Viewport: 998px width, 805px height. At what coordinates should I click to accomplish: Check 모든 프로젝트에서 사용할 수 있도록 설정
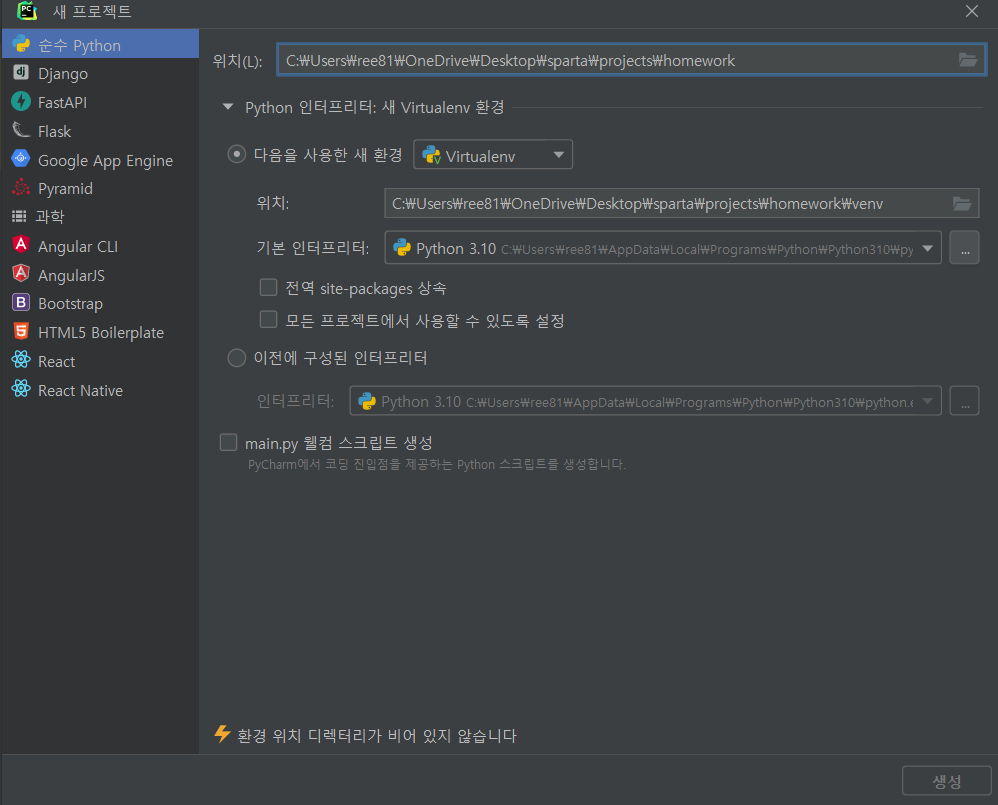pos(269,319)
